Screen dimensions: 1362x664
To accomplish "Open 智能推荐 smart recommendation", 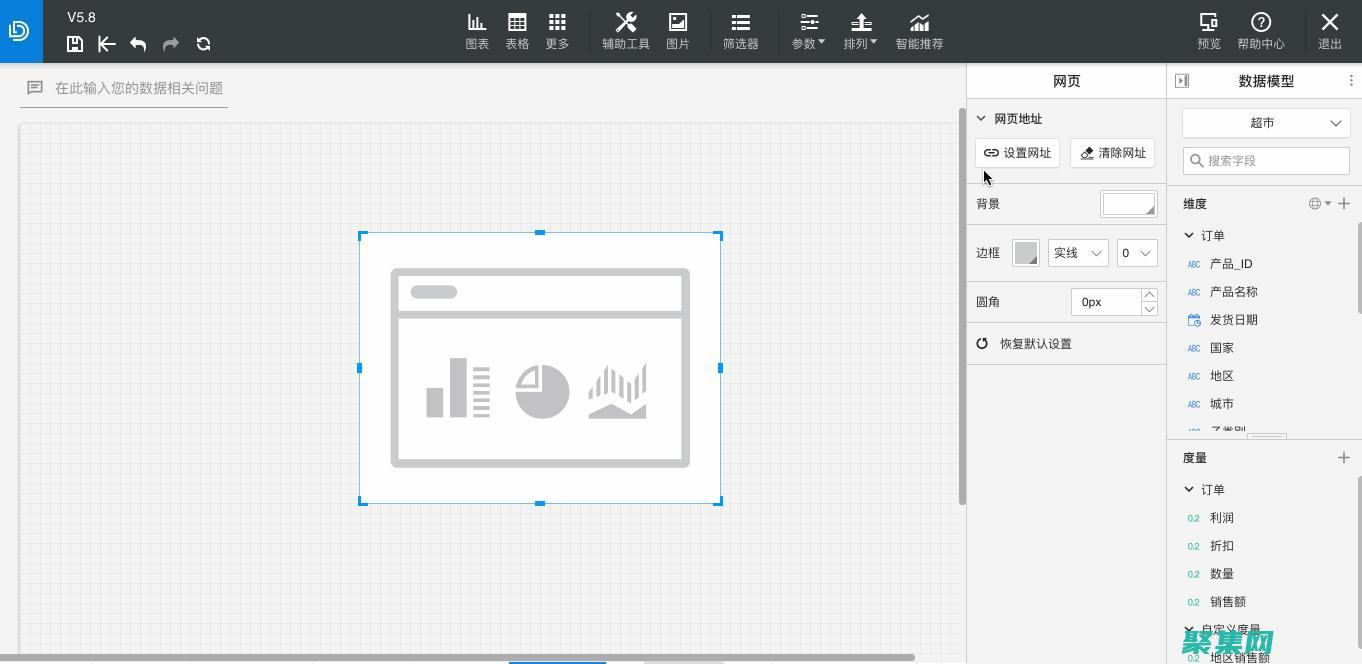I will (x=918, y=31).
